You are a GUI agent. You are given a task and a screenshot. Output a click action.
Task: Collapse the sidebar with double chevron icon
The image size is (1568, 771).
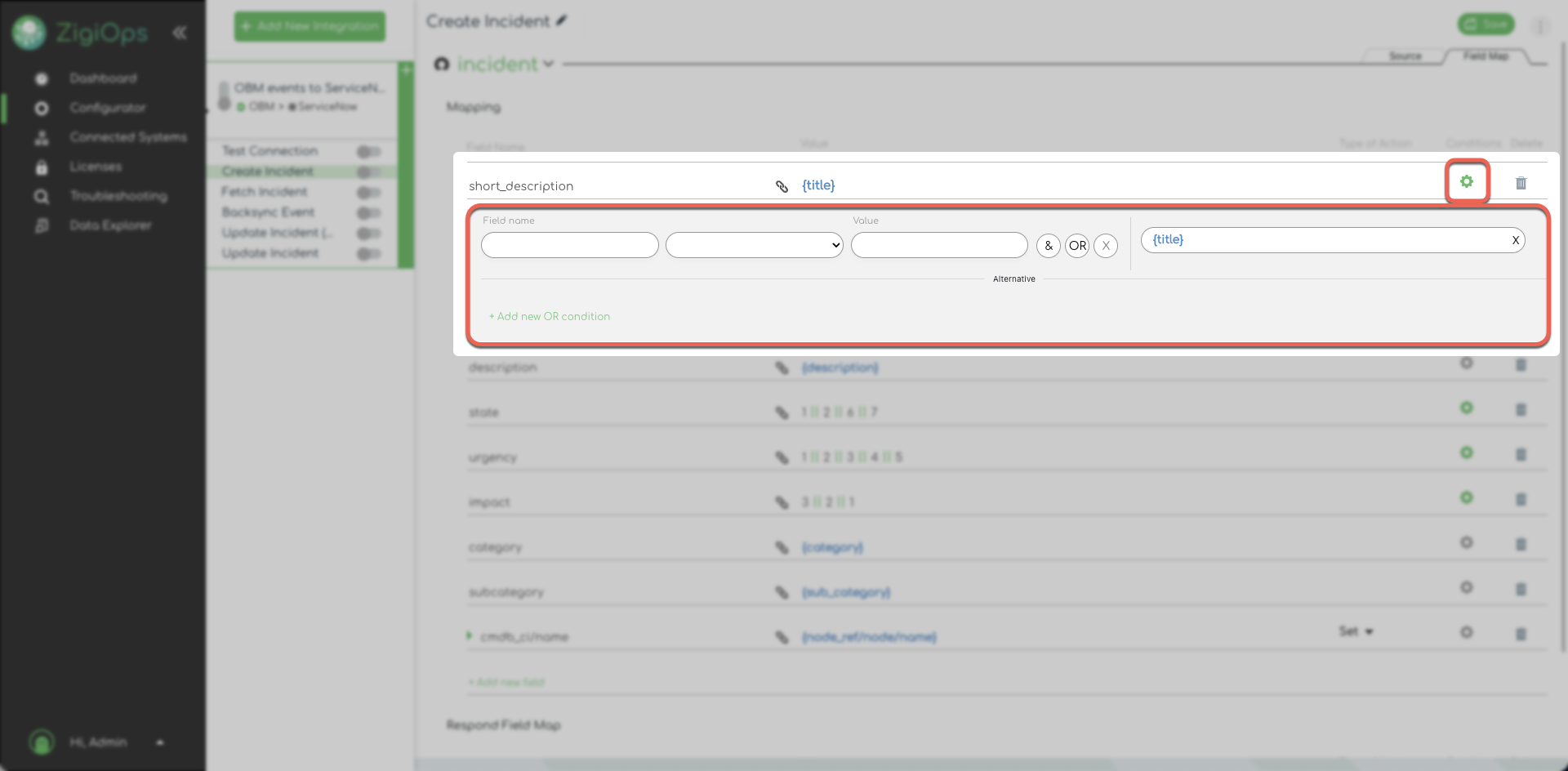coord(180,33)
